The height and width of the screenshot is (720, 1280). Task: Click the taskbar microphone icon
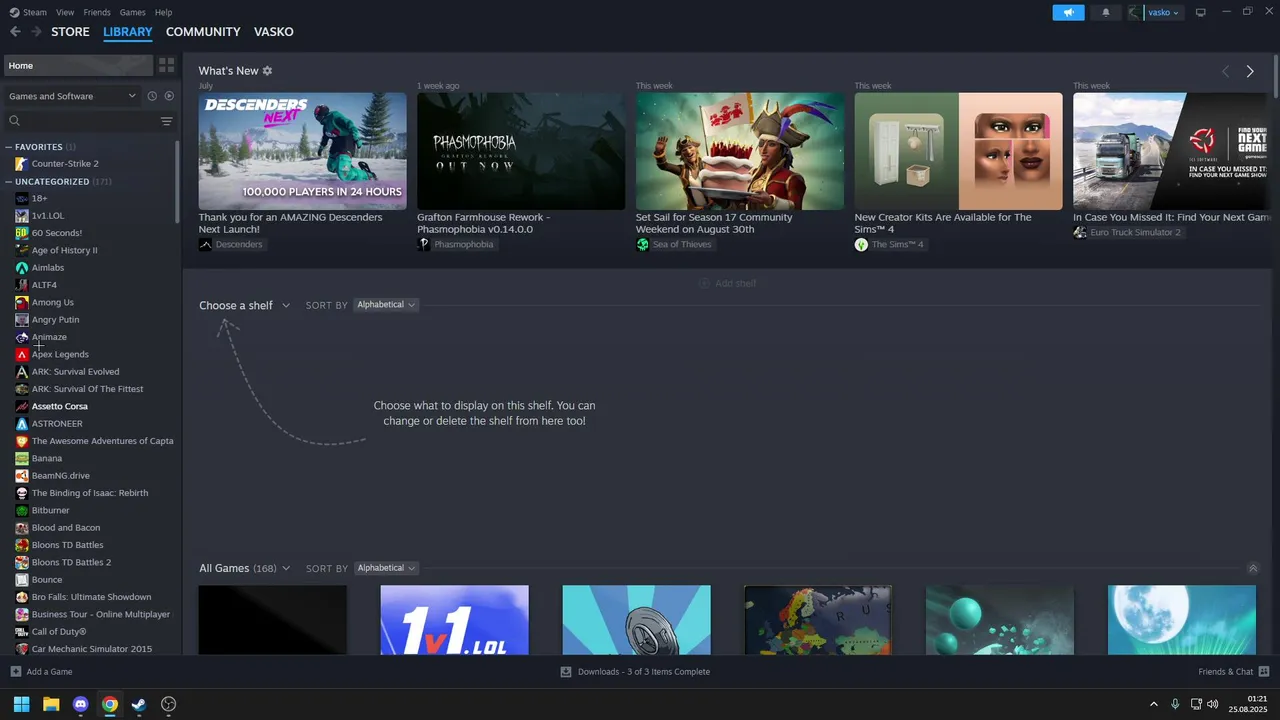point(1175,704)
